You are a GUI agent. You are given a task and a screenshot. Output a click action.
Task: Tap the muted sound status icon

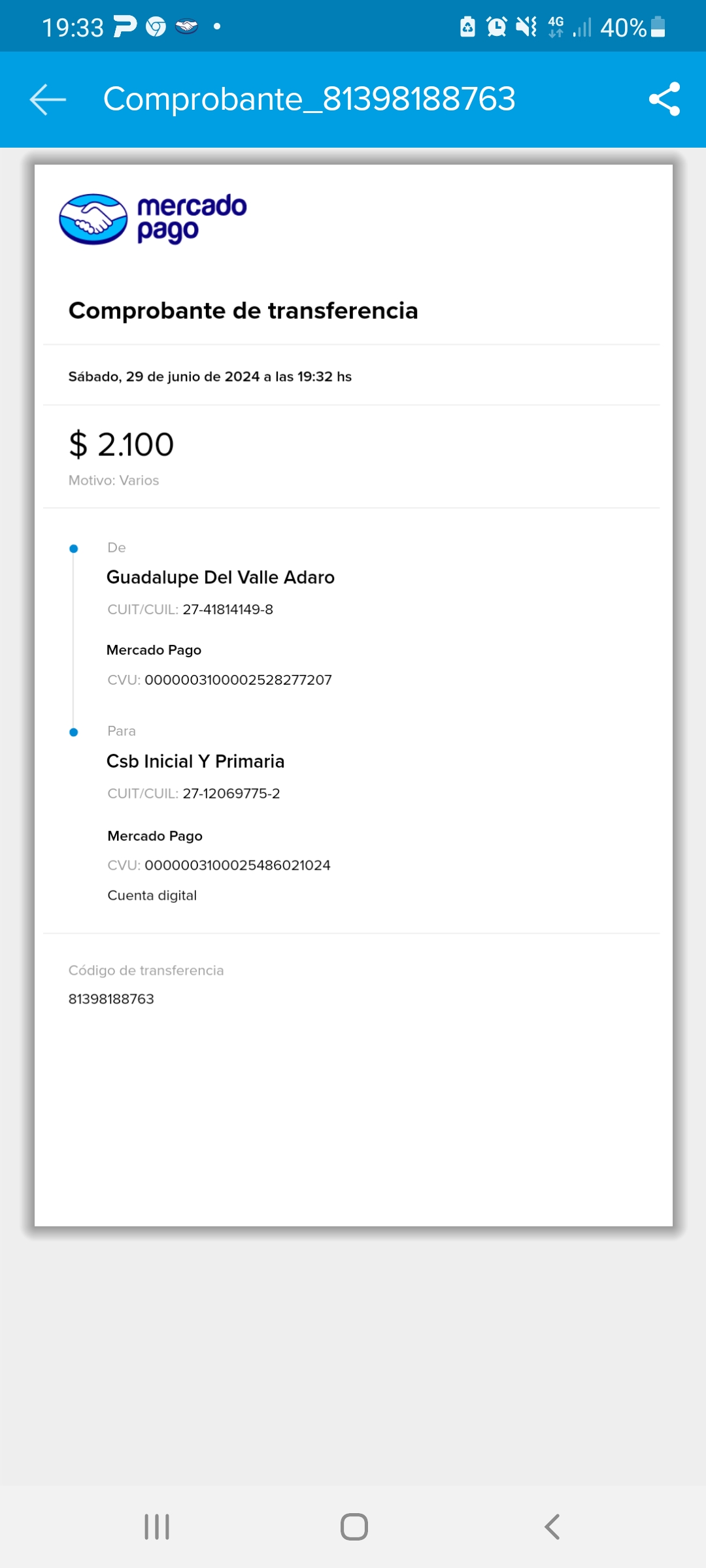[x=526, y=27]
